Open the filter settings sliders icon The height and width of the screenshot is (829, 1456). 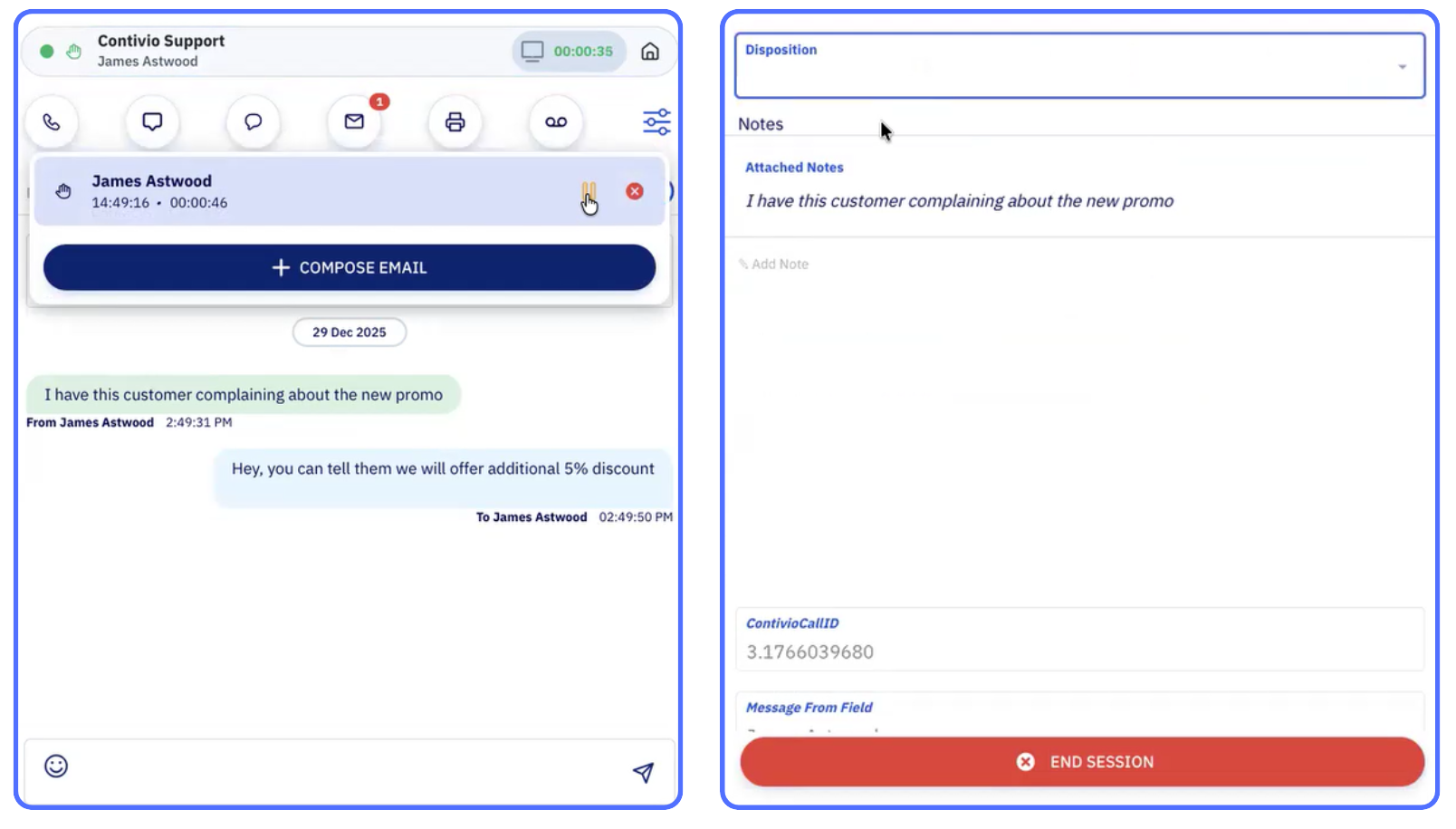click(656, 121)
